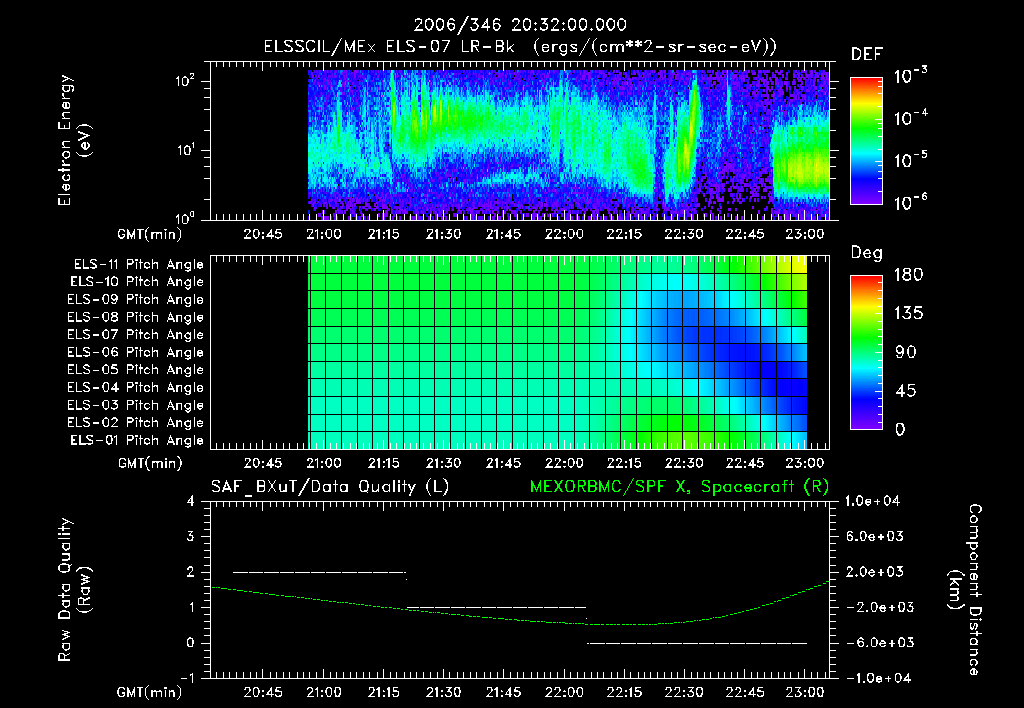Select the "ELS-05 Pitch Angle" row label

point(135,370)
